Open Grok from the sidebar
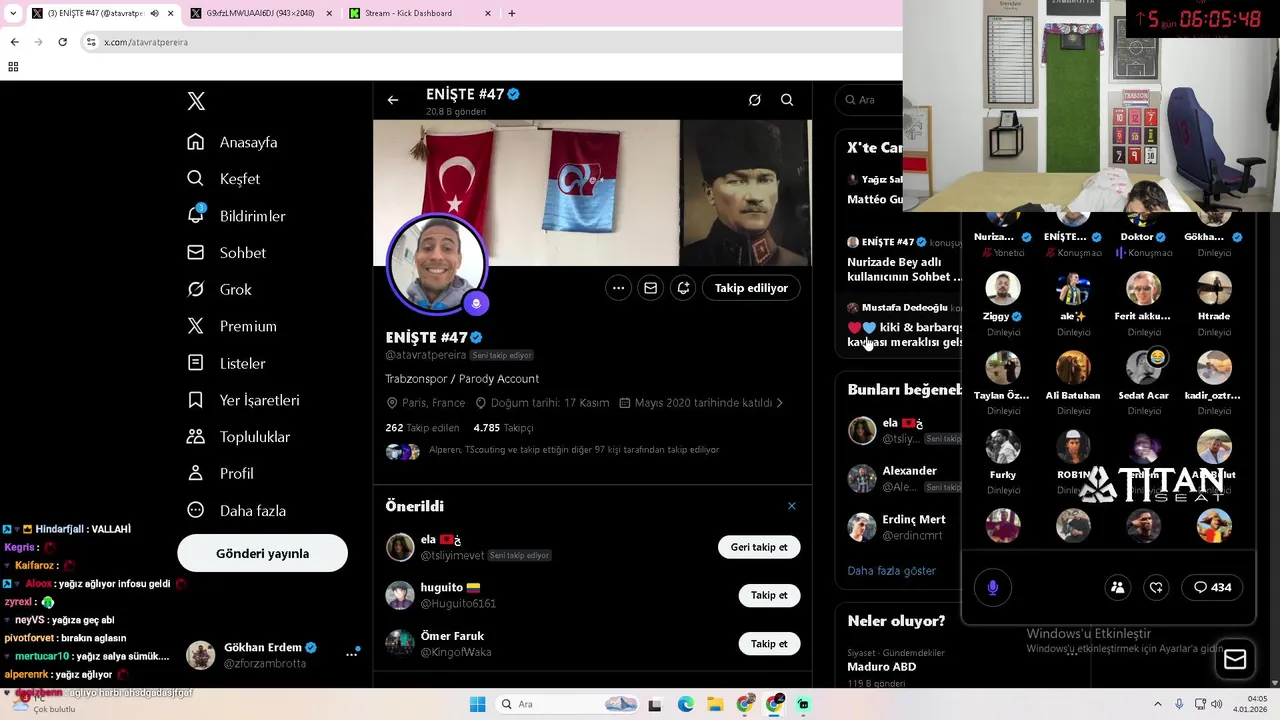 pos(219,289)
